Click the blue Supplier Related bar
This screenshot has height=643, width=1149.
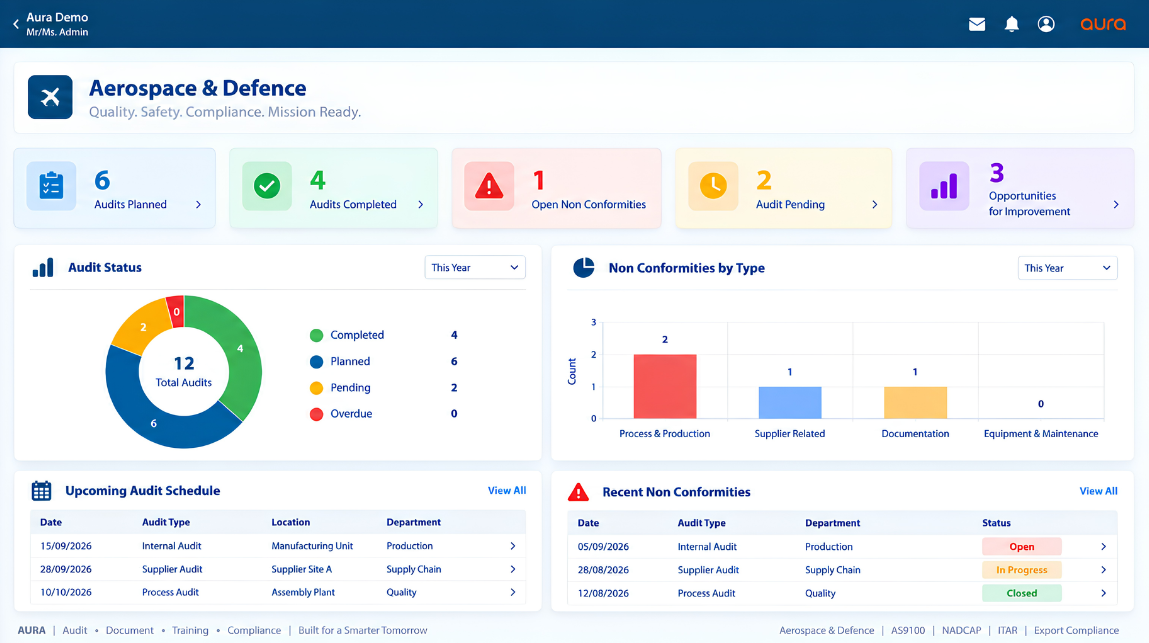(x=790, y=403)
